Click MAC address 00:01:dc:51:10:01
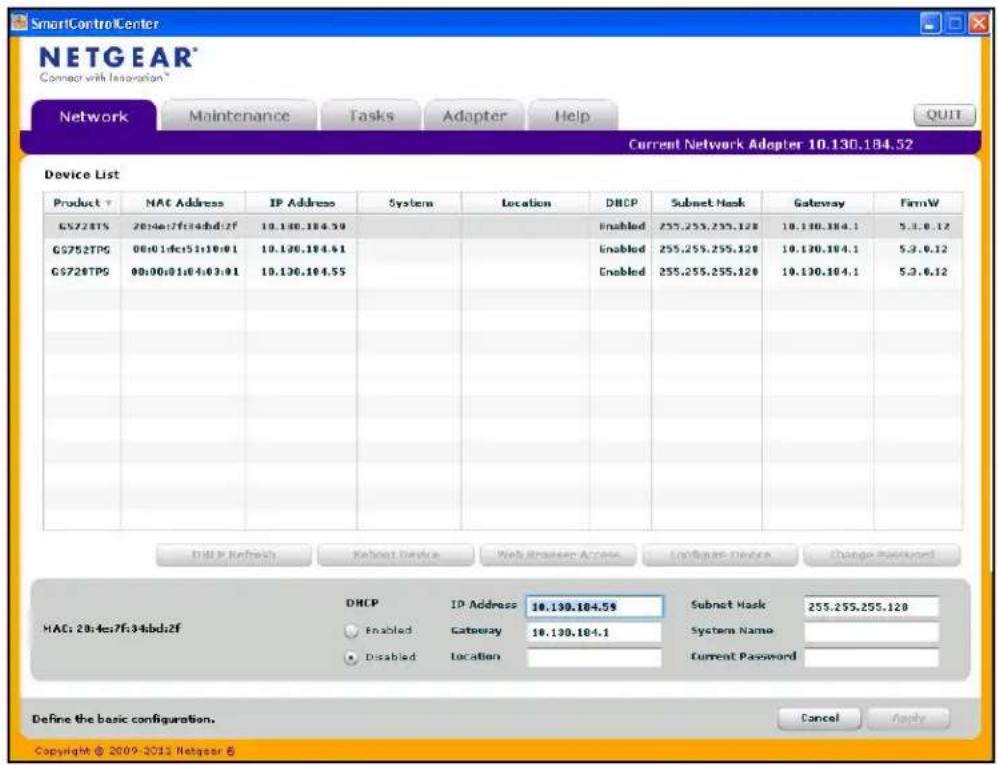This screenshot has height=765, width=998. pyautogui.click(x=184, y=249)
